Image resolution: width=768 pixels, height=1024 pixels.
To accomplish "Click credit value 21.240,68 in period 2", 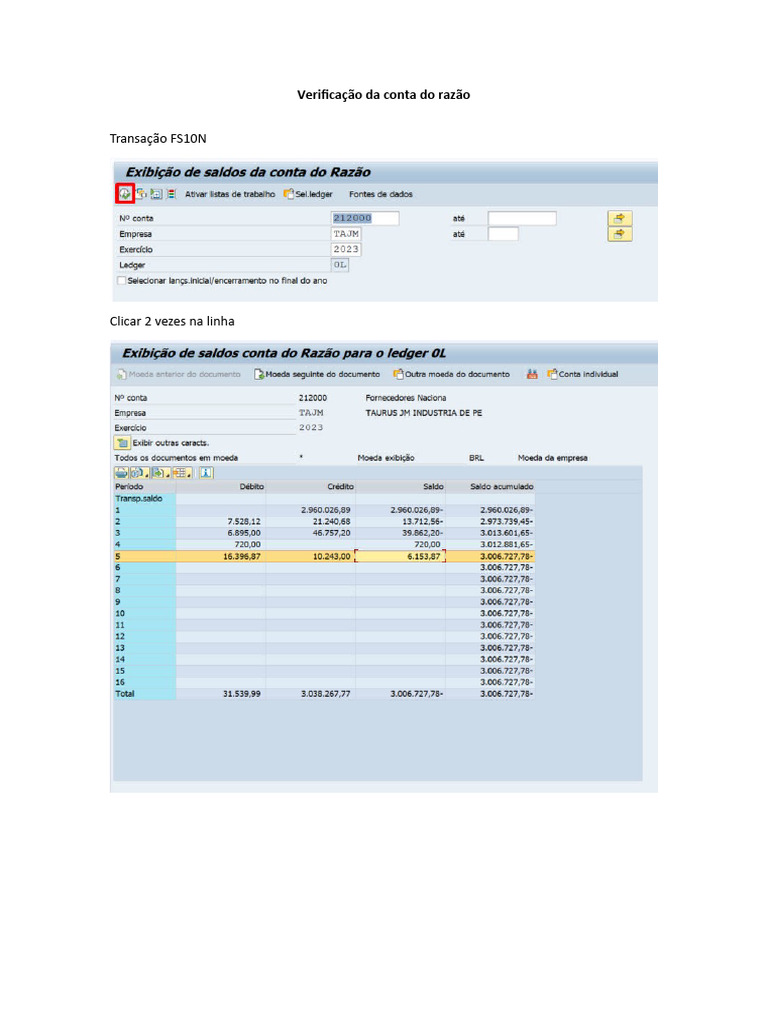I will pyautogui.click(x=331, y=522).
